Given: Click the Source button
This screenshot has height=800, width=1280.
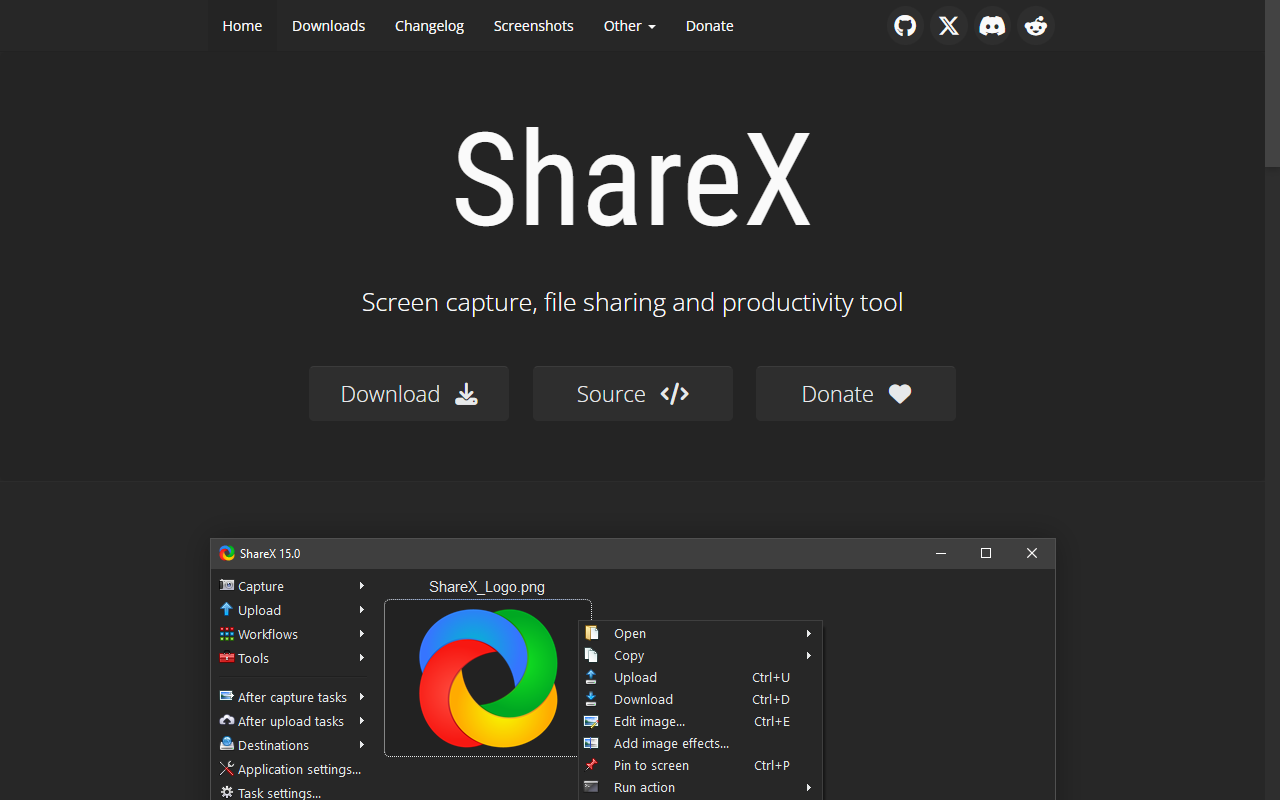Looking at the screenshot, I should (x=632, y=393).
